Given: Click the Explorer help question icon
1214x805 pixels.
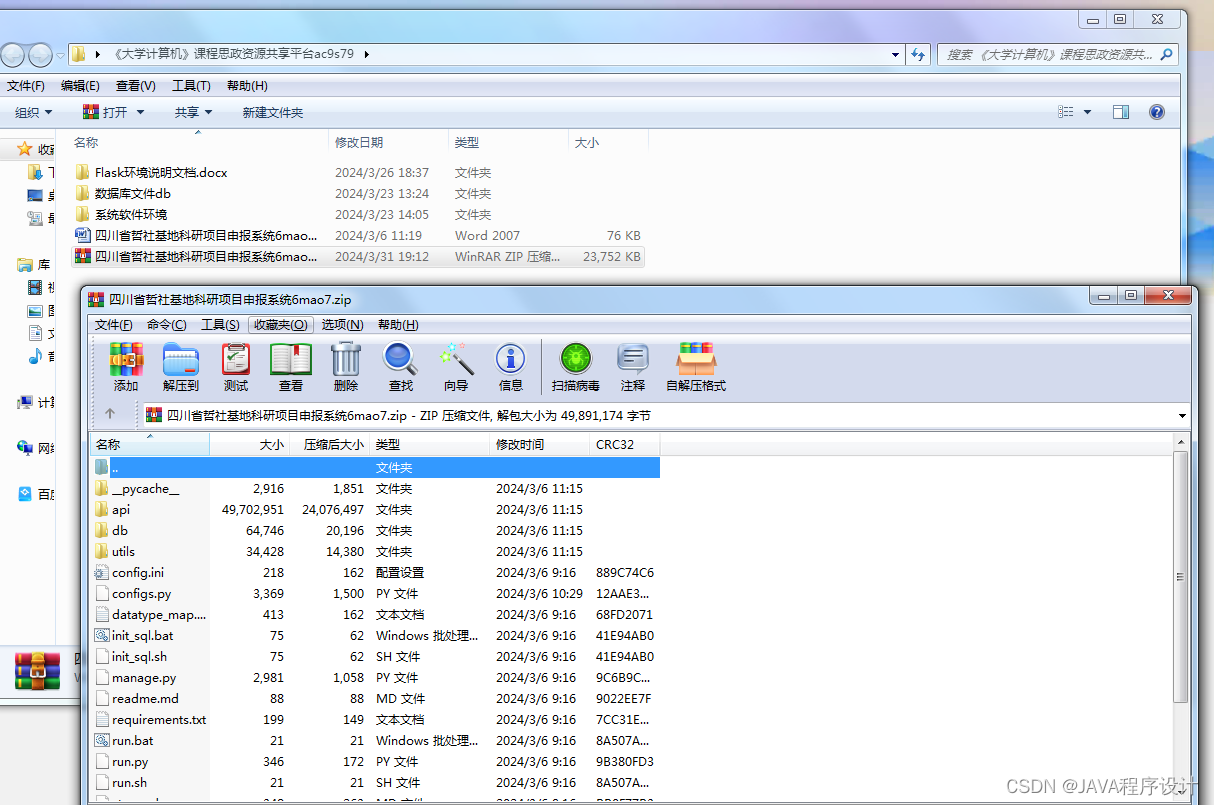Looking at the screenshot, I should [x=1157, y=112].
